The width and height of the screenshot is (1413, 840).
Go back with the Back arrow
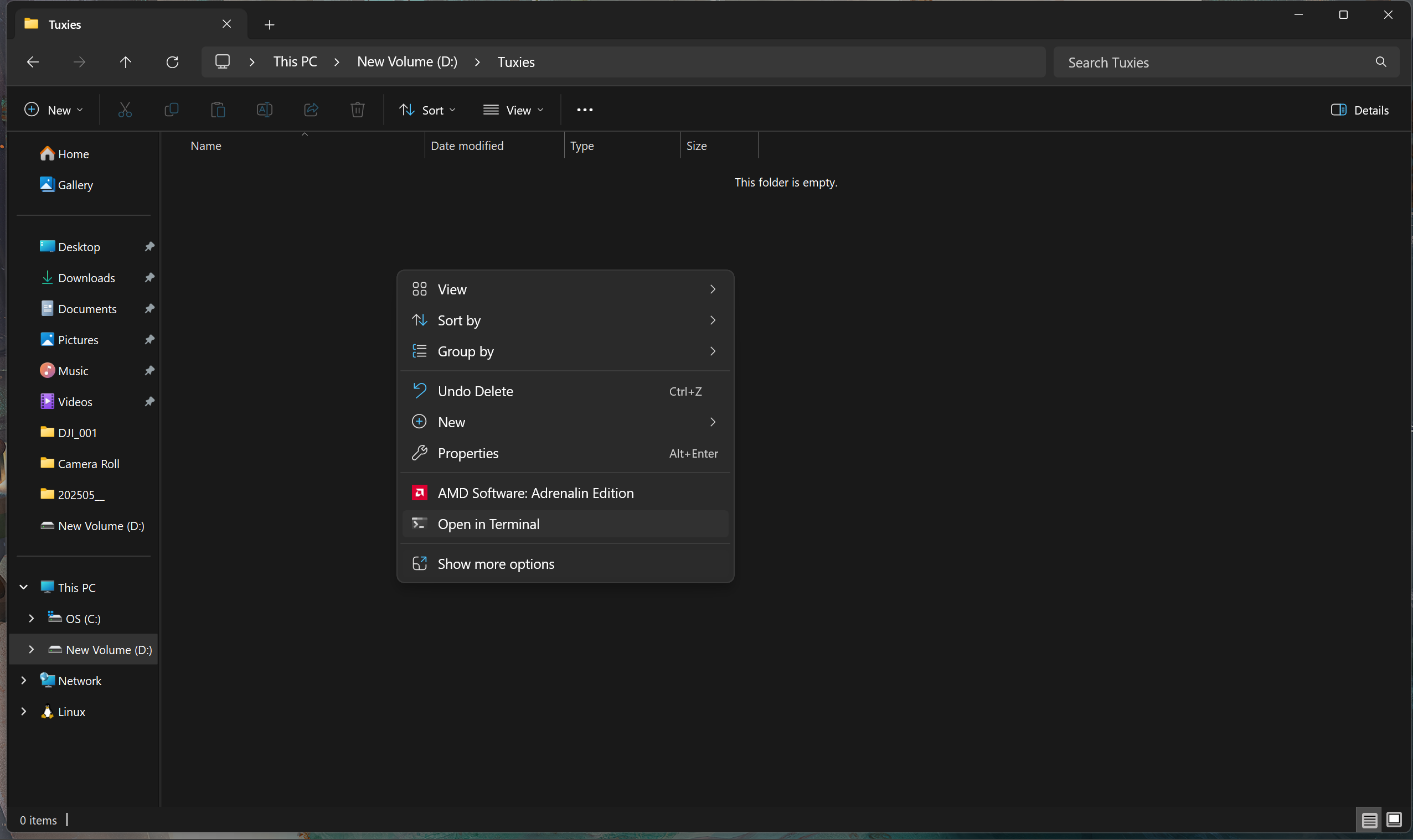coord(33,63)
